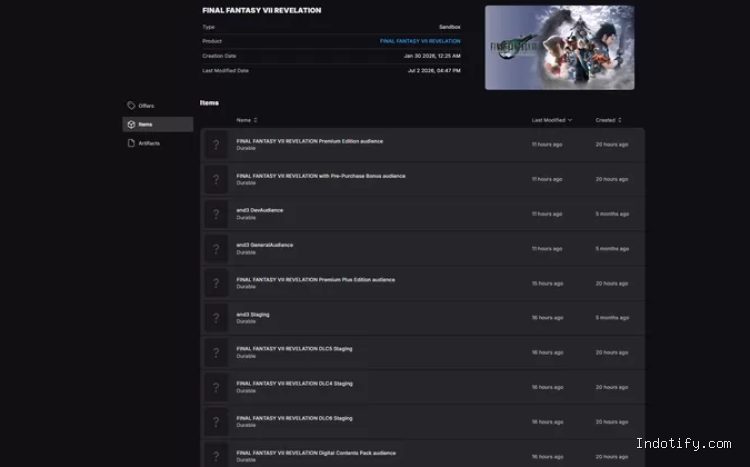Sort items by Last Modified column

(x=551, y=120)
